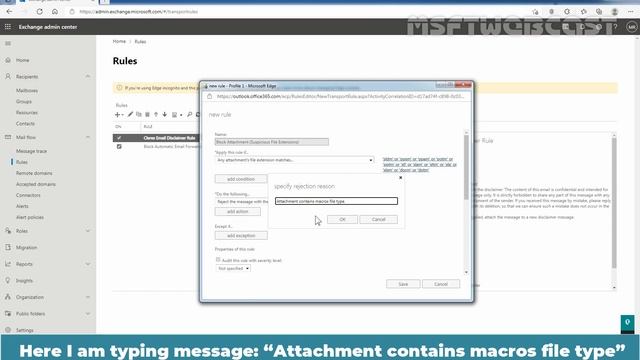
Task: Click the copy rule icon
Action: 139,115
